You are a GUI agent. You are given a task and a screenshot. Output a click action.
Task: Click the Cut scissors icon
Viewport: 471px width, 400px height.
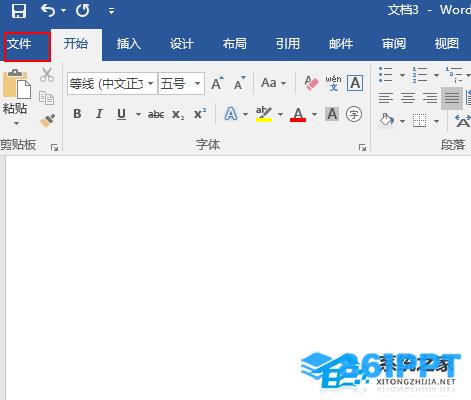[47, 75]
